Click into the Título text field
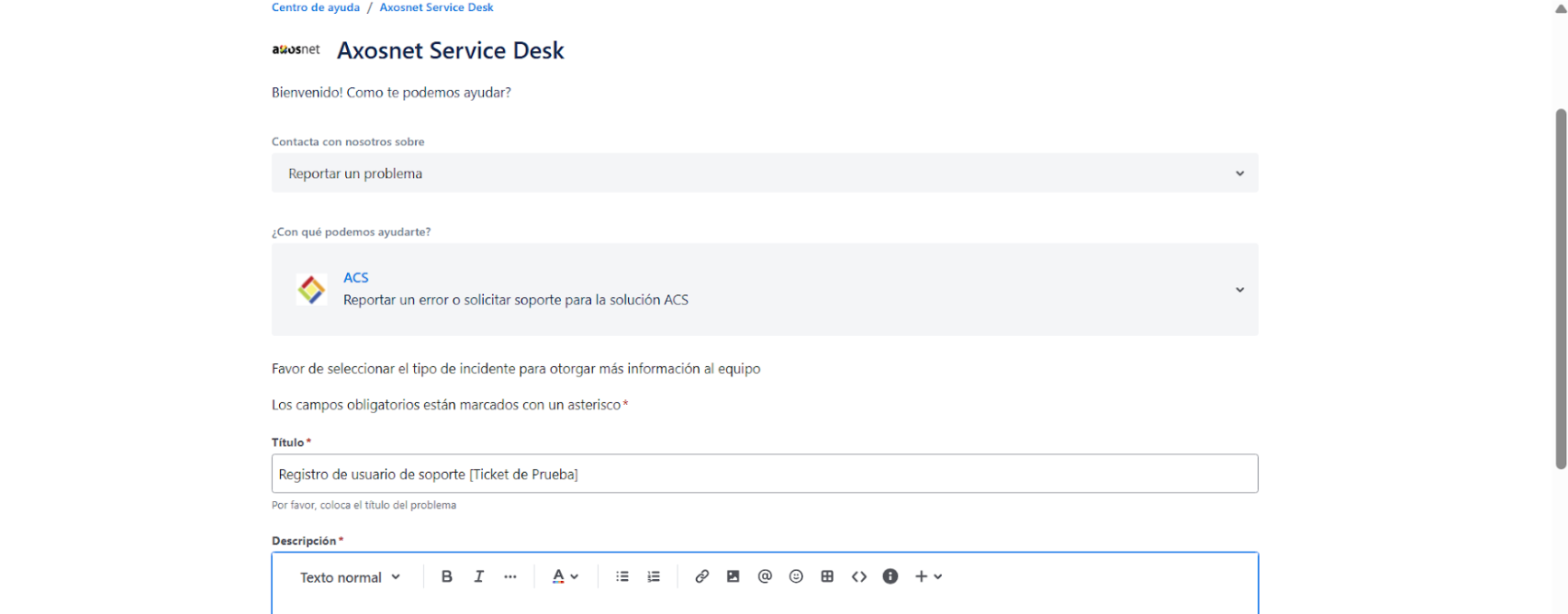1568x614 pixels. point(764,474)
